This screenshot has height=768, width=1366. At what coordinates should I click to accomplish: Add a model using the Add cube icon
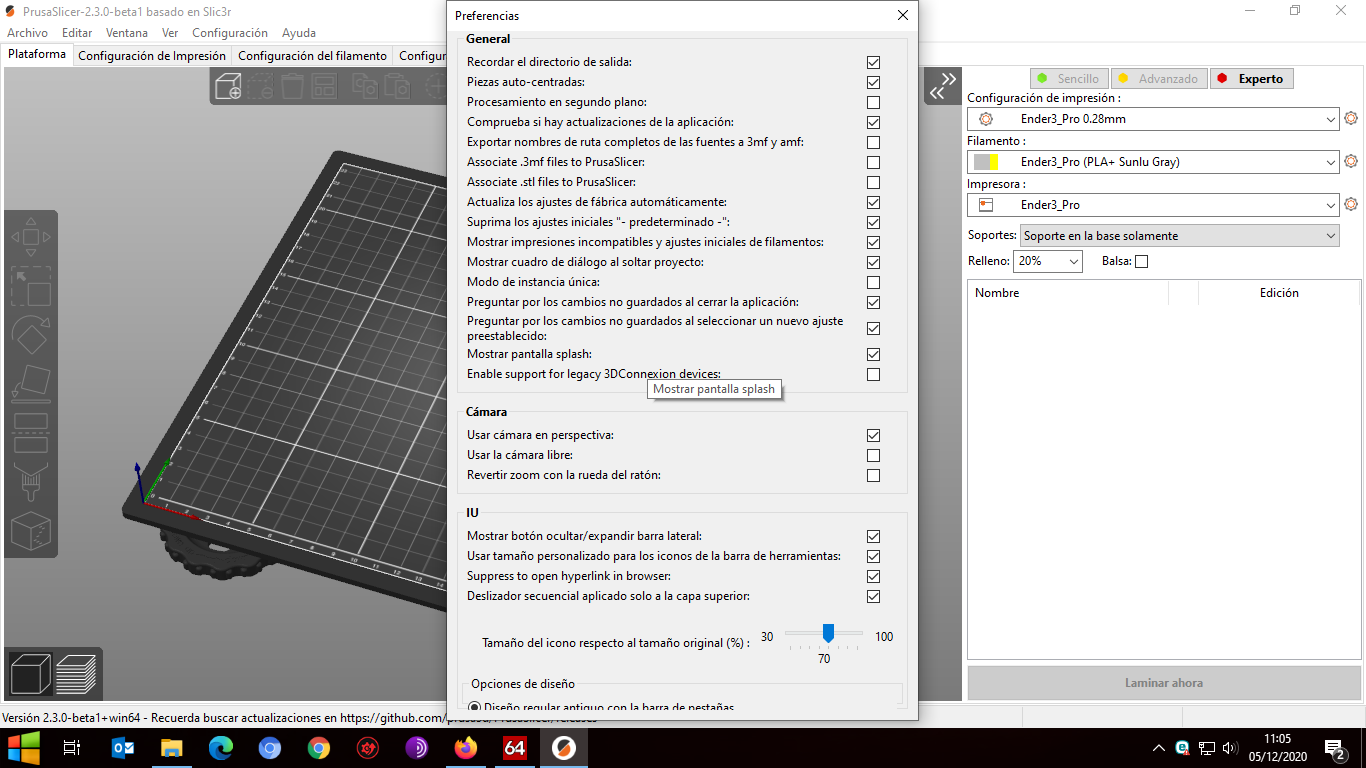(229, 86)
